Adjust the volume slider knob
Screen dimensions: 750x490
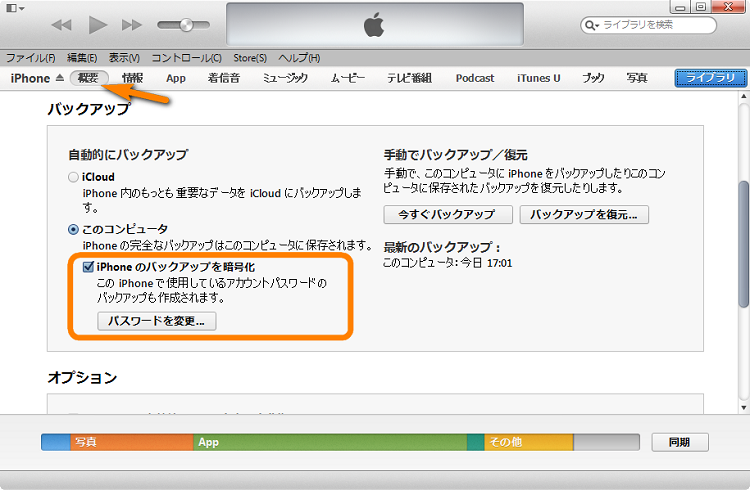tap(186, 25)
